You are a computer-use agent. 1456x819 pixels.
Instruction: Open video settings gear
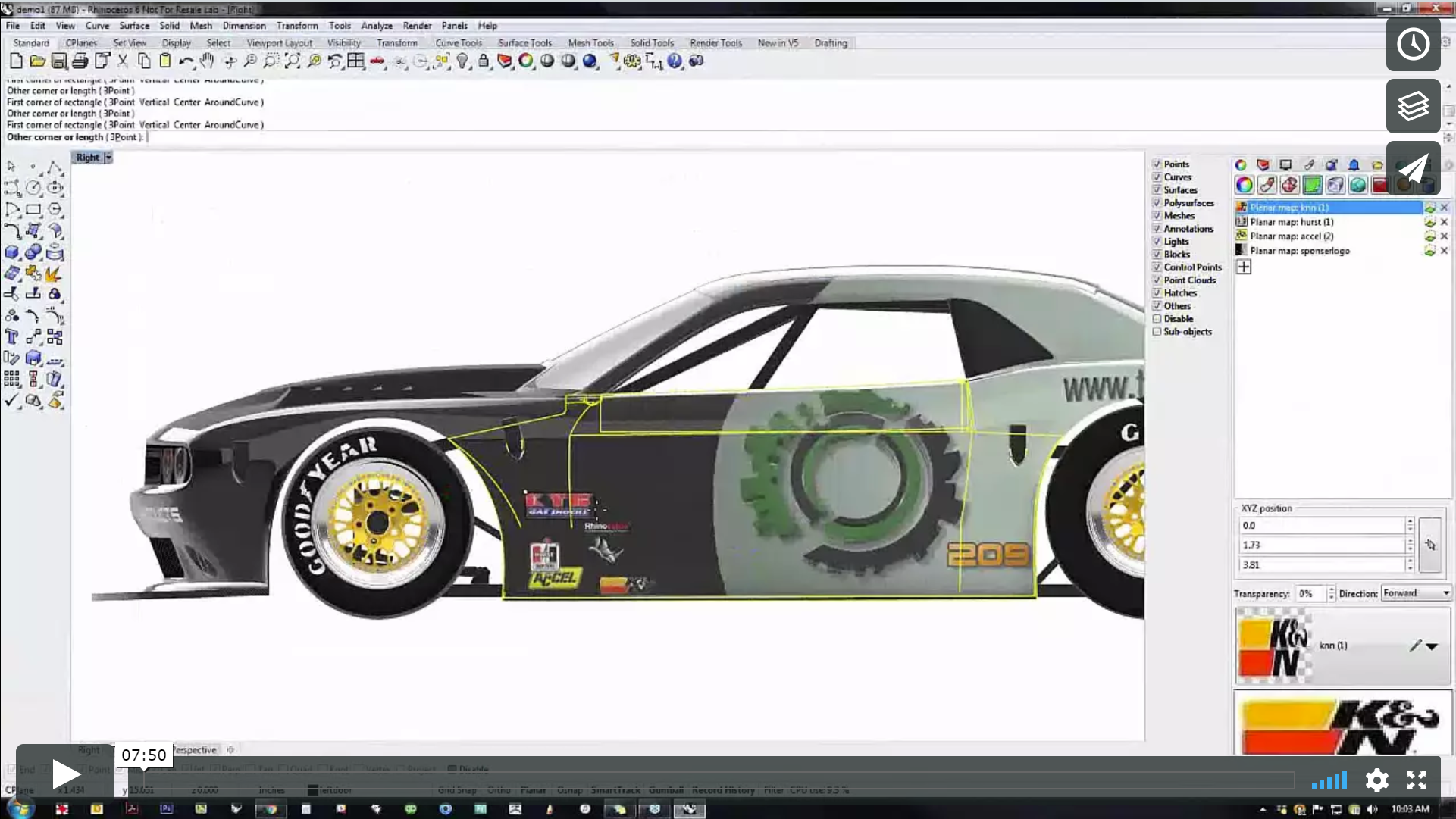tap(1376, 780)
